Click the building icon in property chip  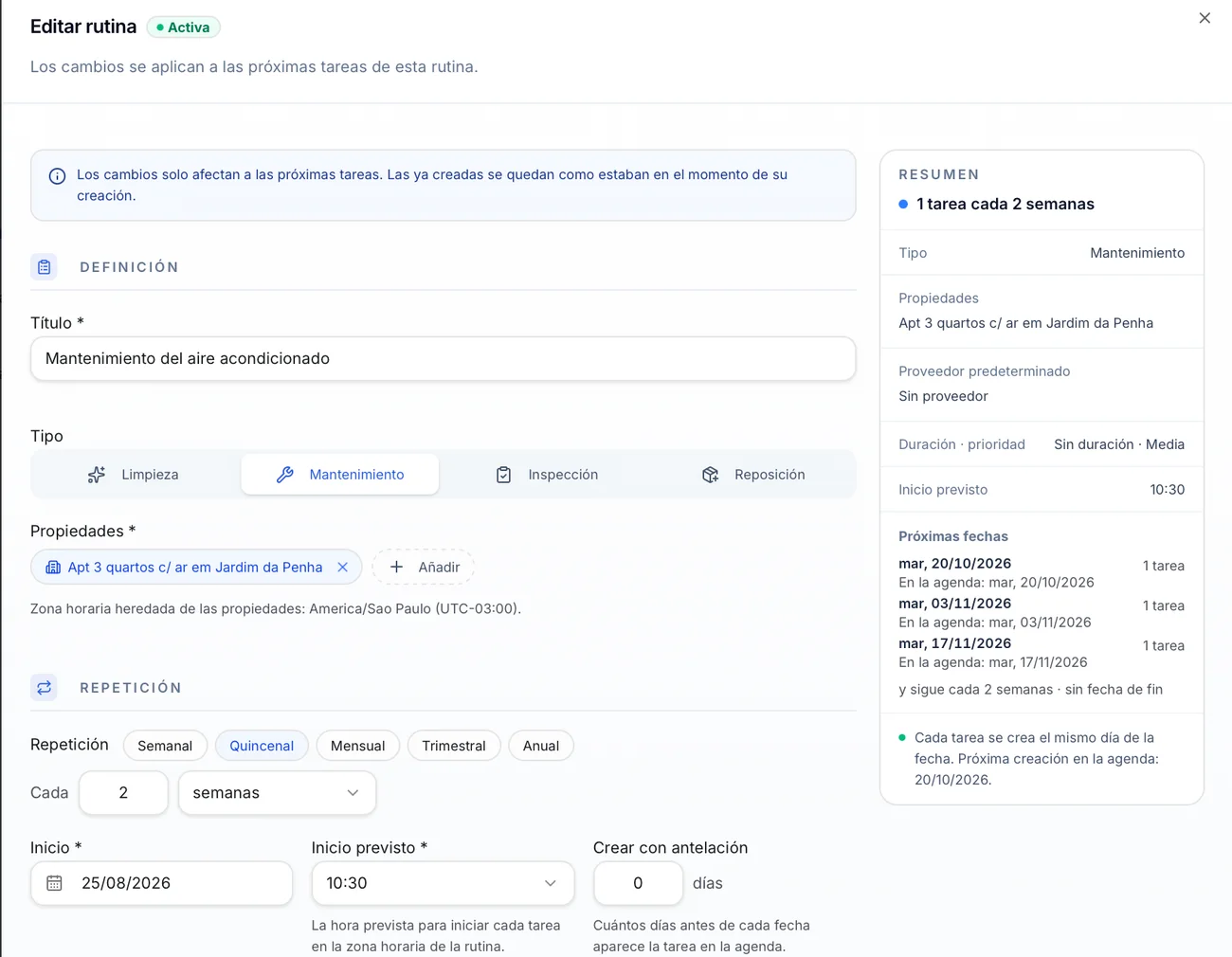coord(53,567)
